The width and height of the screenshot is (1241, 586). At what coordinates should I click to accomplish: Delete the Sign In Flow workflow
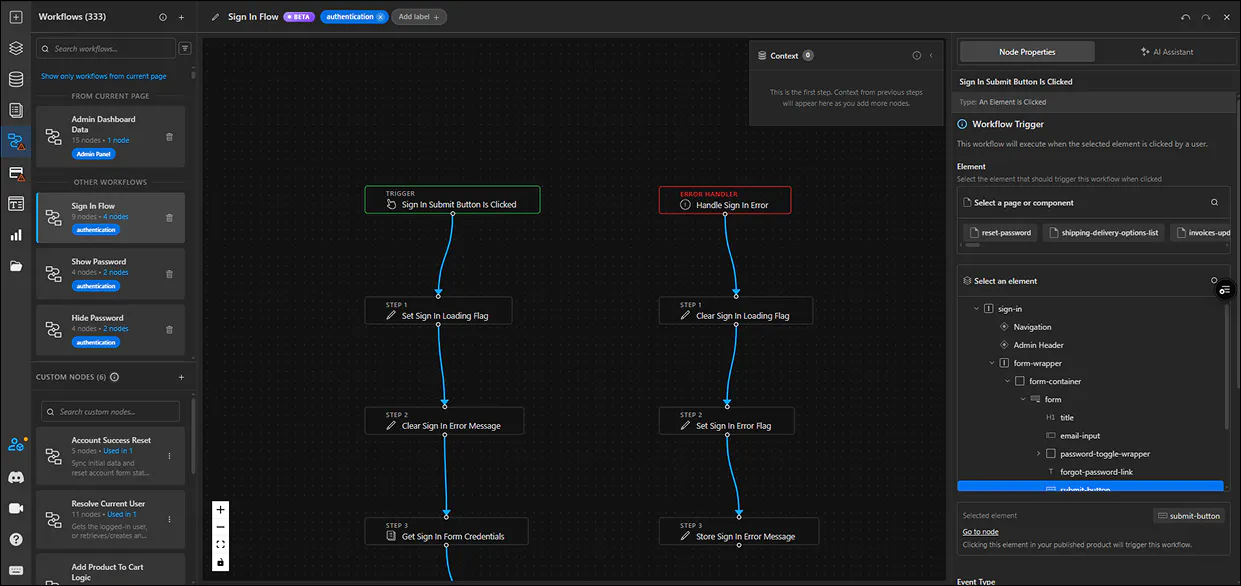click(169, 217)
